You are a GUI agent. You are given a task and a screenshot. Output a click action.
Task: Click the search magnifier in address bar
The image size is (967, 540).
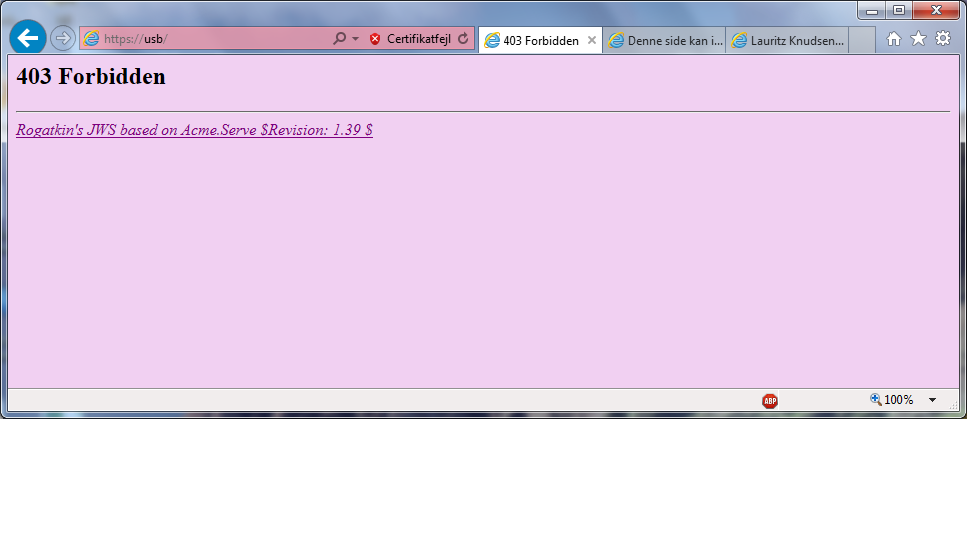click(339, 38)
